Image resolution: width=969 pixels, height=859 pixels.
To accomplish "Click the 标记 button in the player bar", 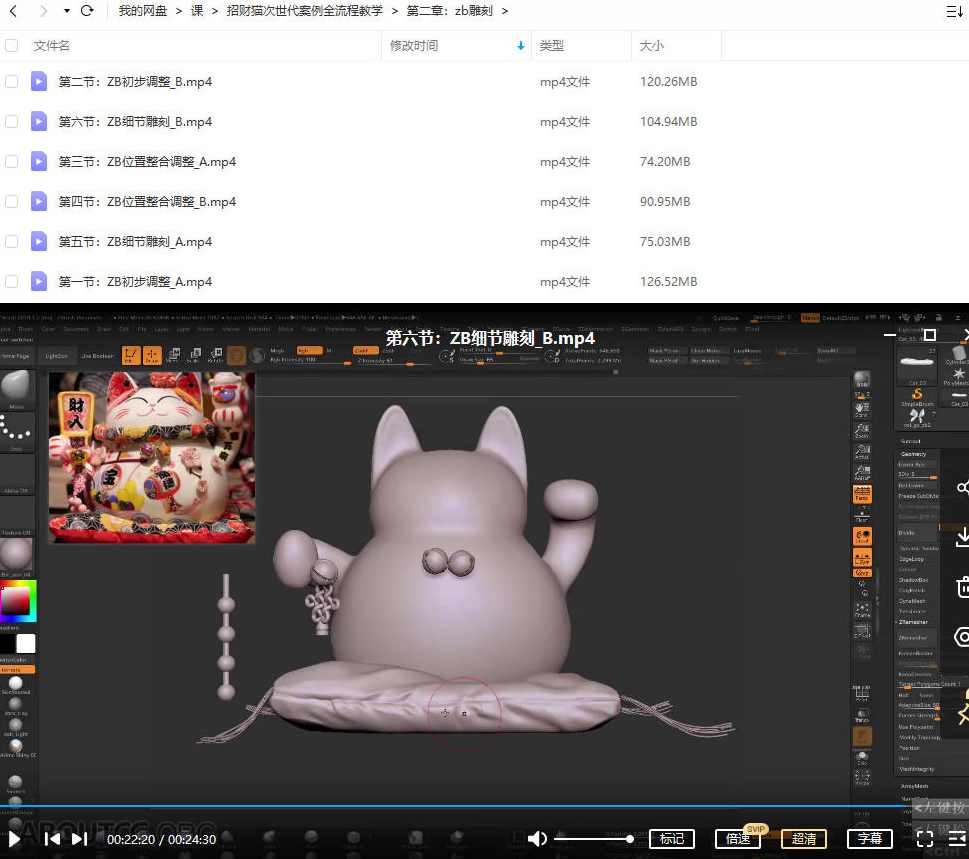I will [x=672, y=840].
